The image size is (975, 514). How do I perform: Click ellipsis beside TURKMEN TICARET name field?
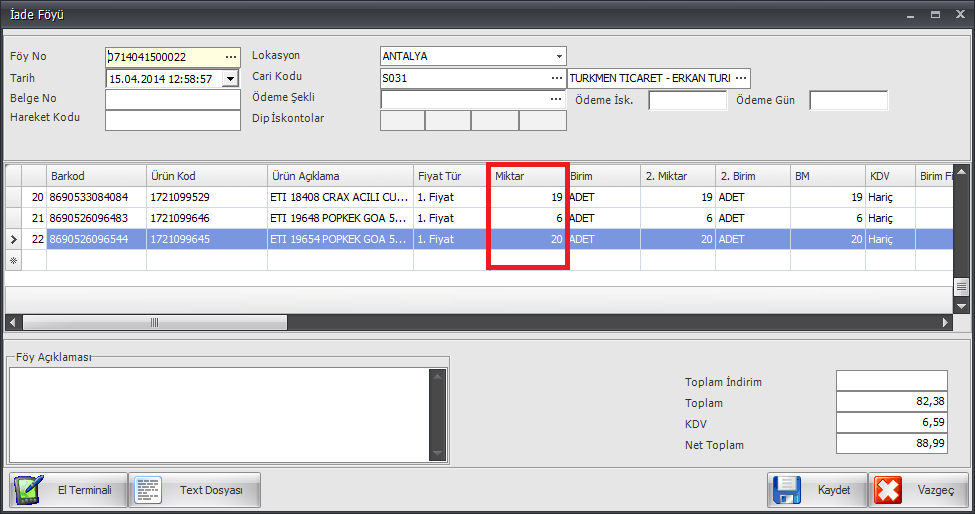point(741,78)
